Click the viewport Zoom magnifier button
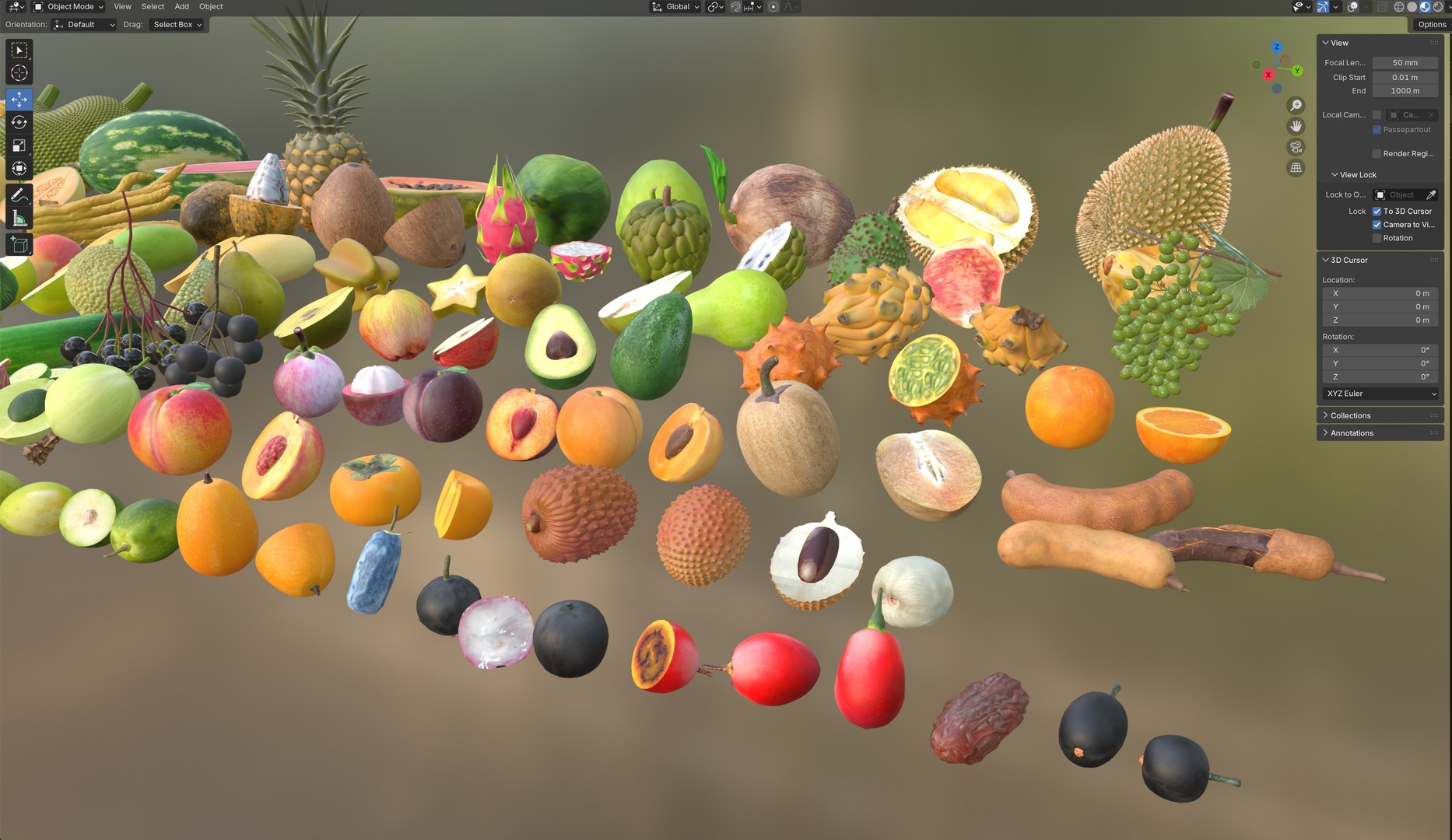The width and height of the screenshot is (1452, 840). [1296, 105]
